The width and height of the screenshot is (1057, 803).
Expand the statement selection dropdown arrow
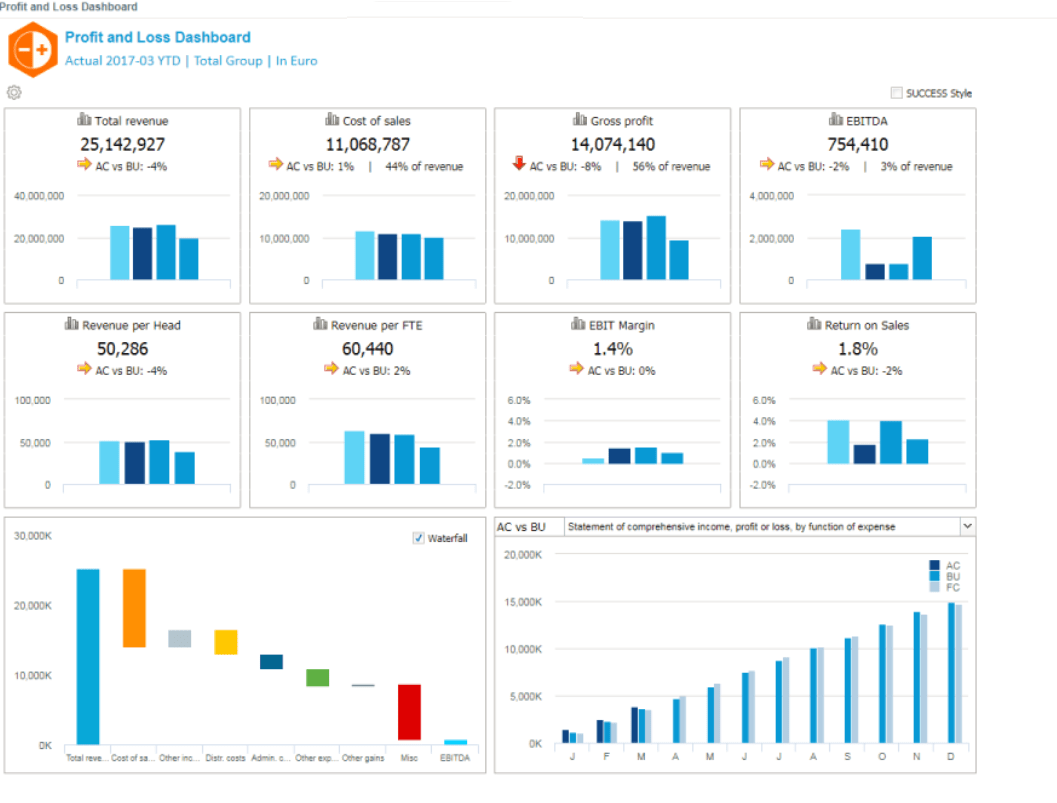coord(966,526)
